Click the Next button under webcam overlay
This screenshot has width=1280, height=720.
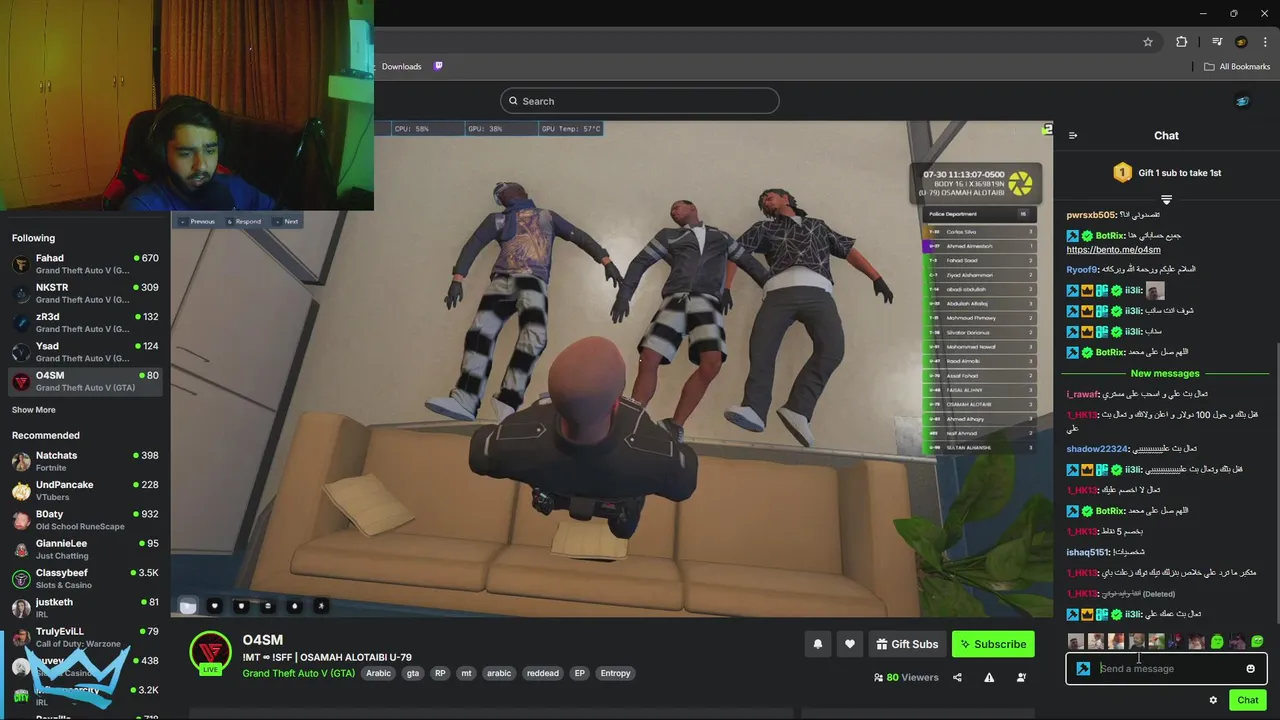(x=287, y=222)
